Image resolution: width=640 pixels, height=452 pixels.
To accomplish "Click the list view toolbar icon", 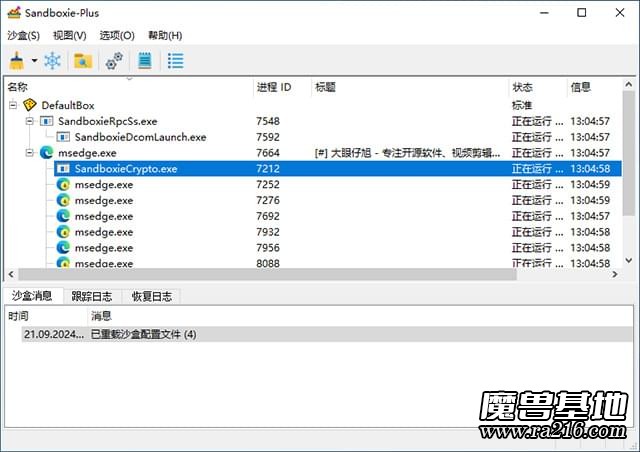I will (176, 61).
